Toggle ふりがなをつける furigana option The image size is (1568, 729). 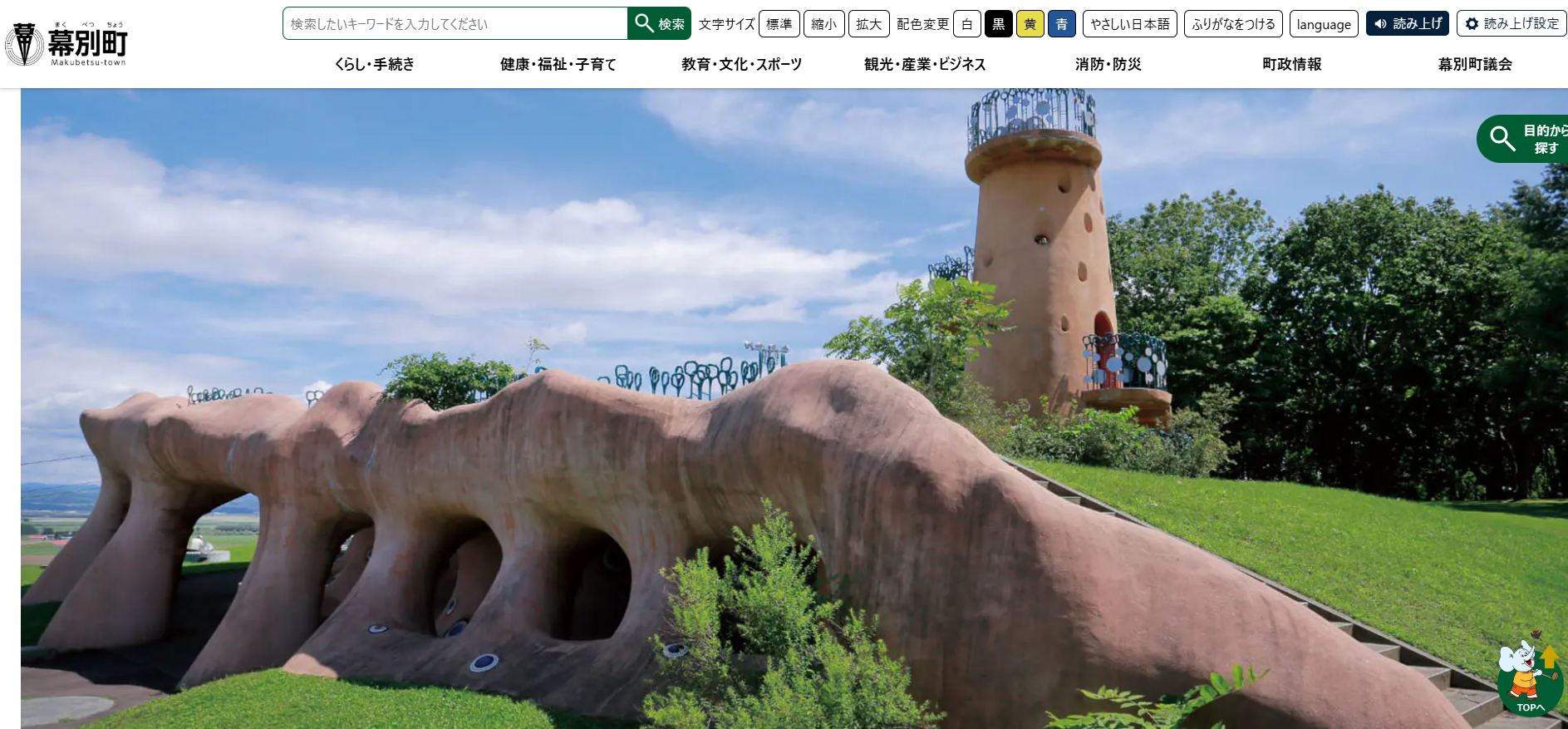pyautogui.click(x=1234, y=24)
